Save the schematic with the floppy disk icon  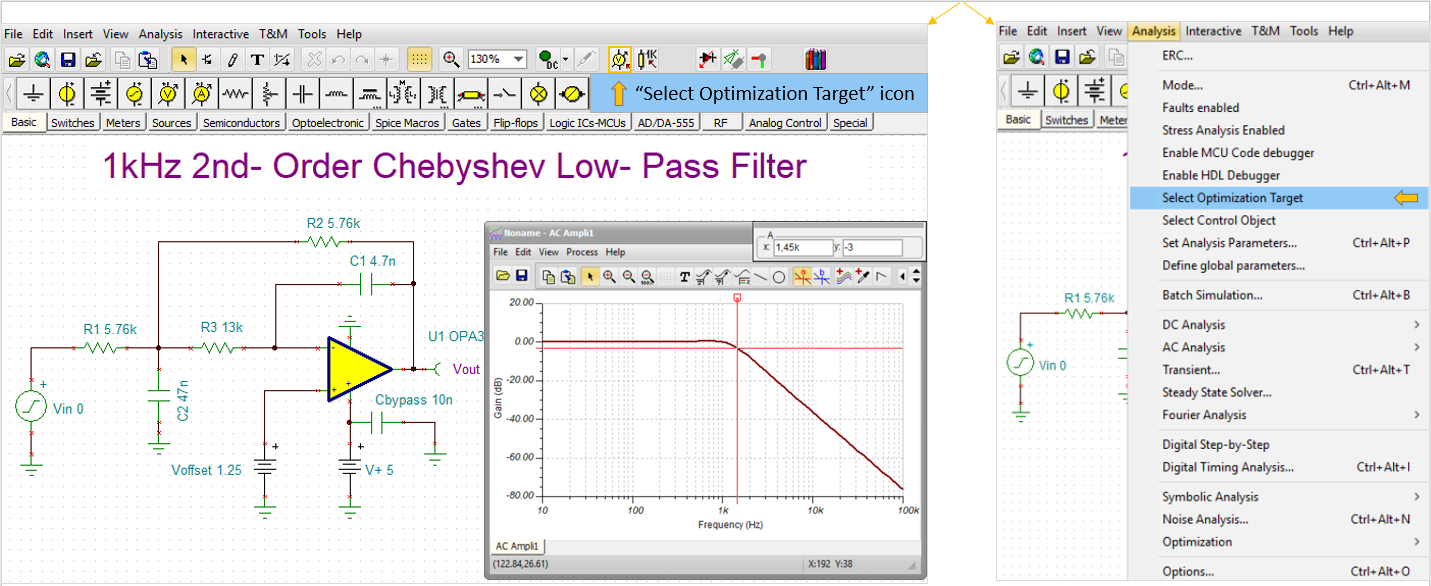68,59
